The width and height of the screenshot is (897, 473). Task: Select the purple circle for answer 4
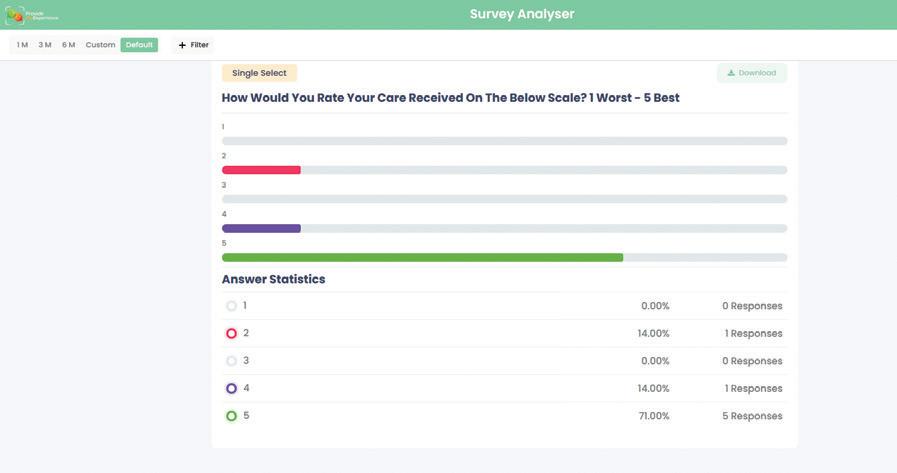coord(231,389)
